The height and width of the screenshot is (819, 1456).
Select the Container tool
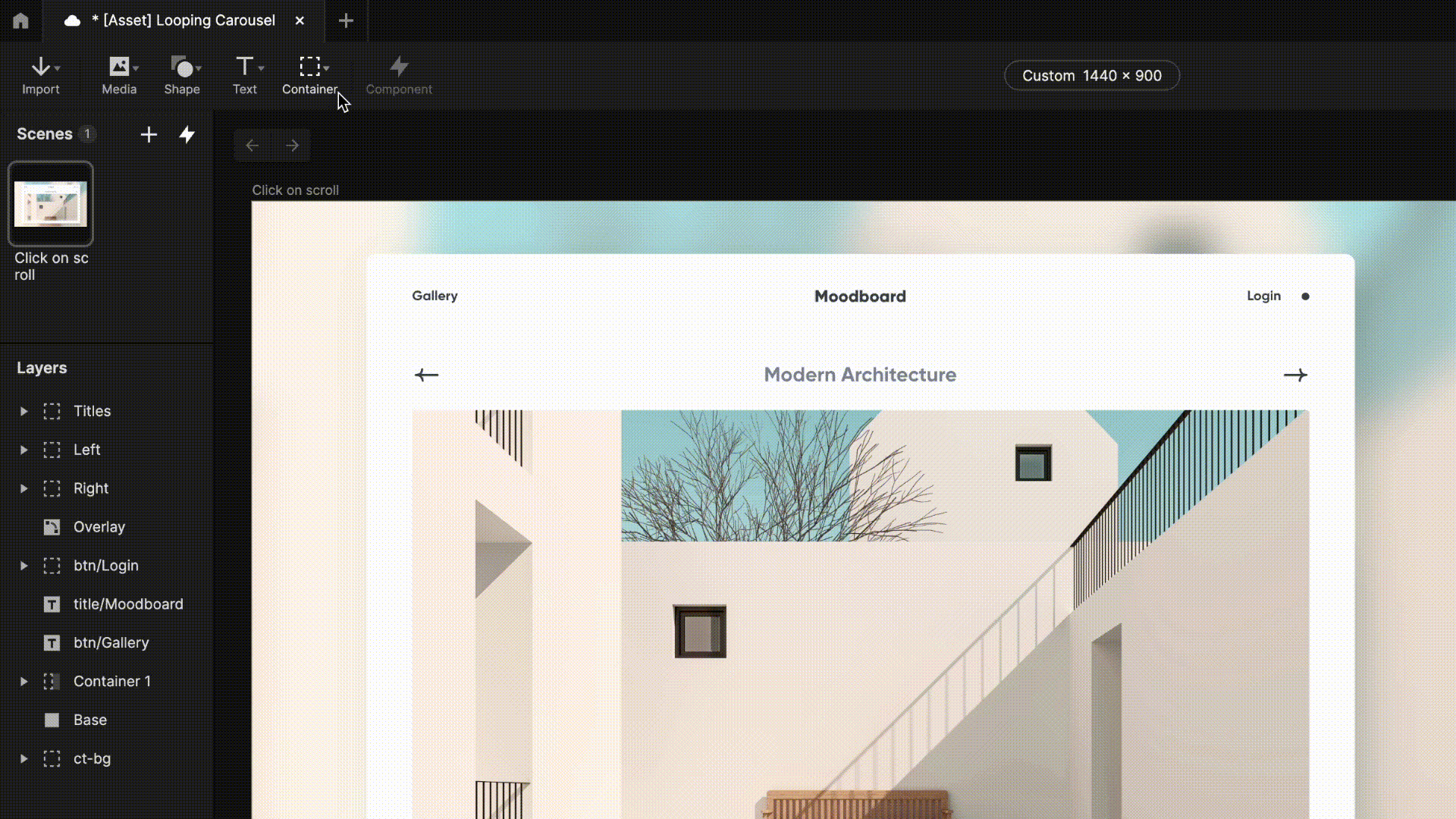tap(310, 75)
